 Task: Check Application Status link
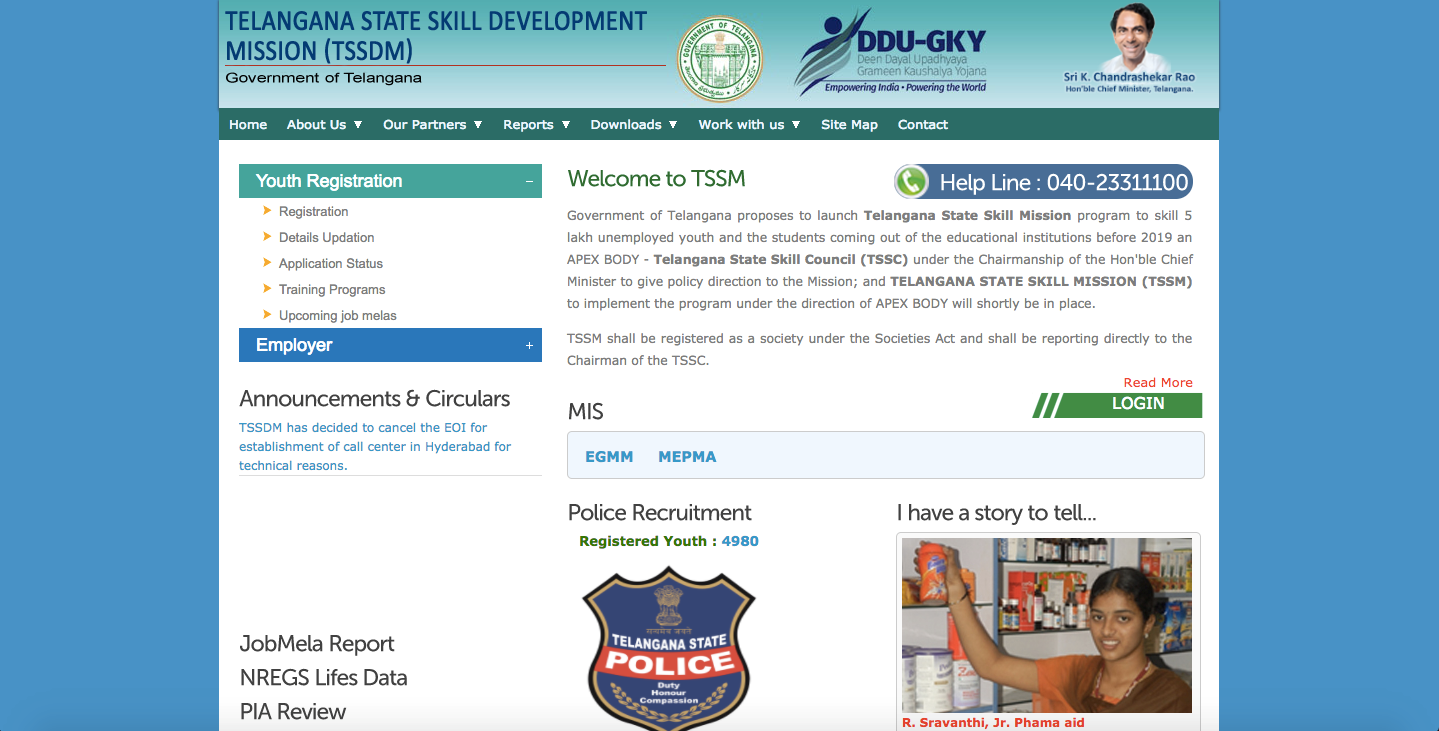tap(330, 263)
